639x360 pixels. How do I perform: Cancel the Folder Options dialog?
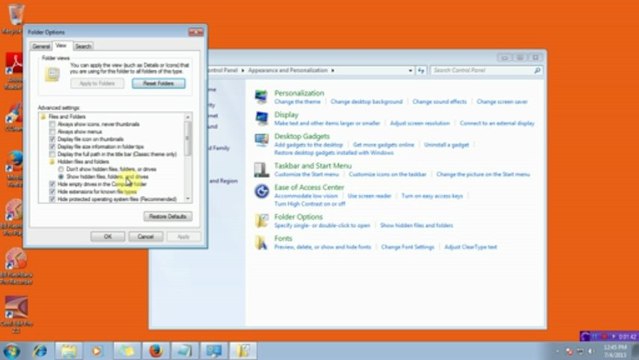145,236
